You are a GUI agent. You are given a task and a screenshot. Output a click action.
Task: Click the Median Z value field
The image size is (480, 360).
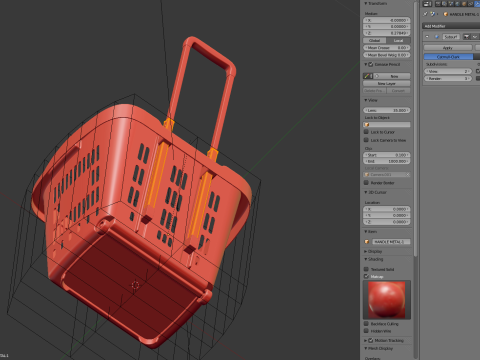387,33
